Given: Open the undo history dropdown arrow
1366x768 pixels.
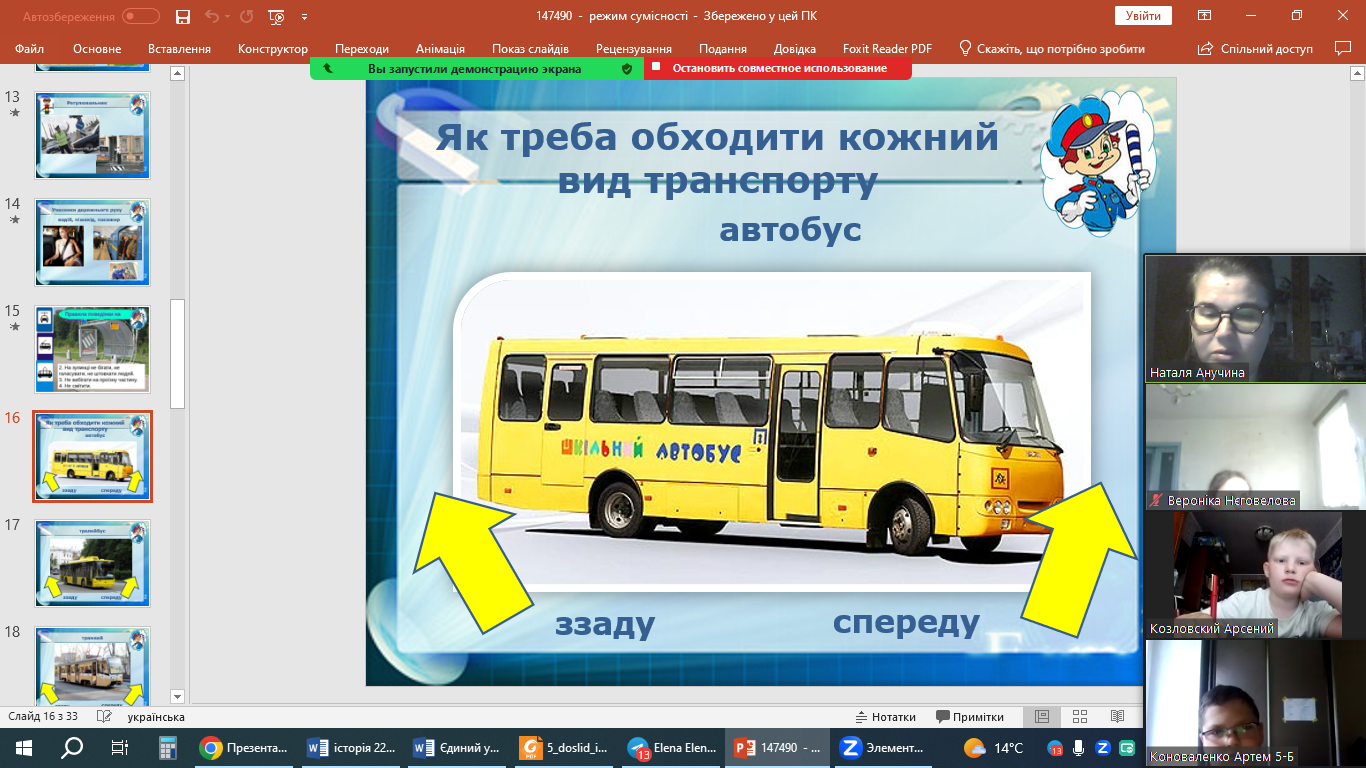Looking at the screenshot, I should (227, 16).
